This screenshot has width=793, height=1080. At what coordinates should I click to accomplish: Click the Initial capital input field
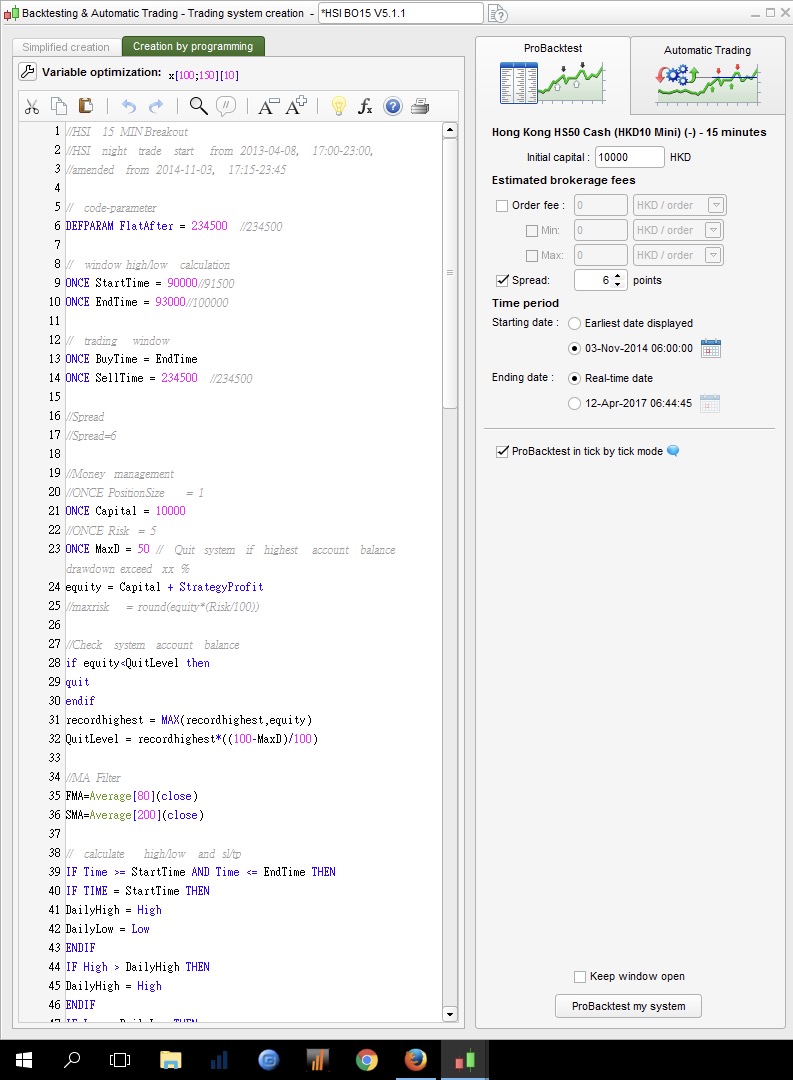(x=629, y=157)
